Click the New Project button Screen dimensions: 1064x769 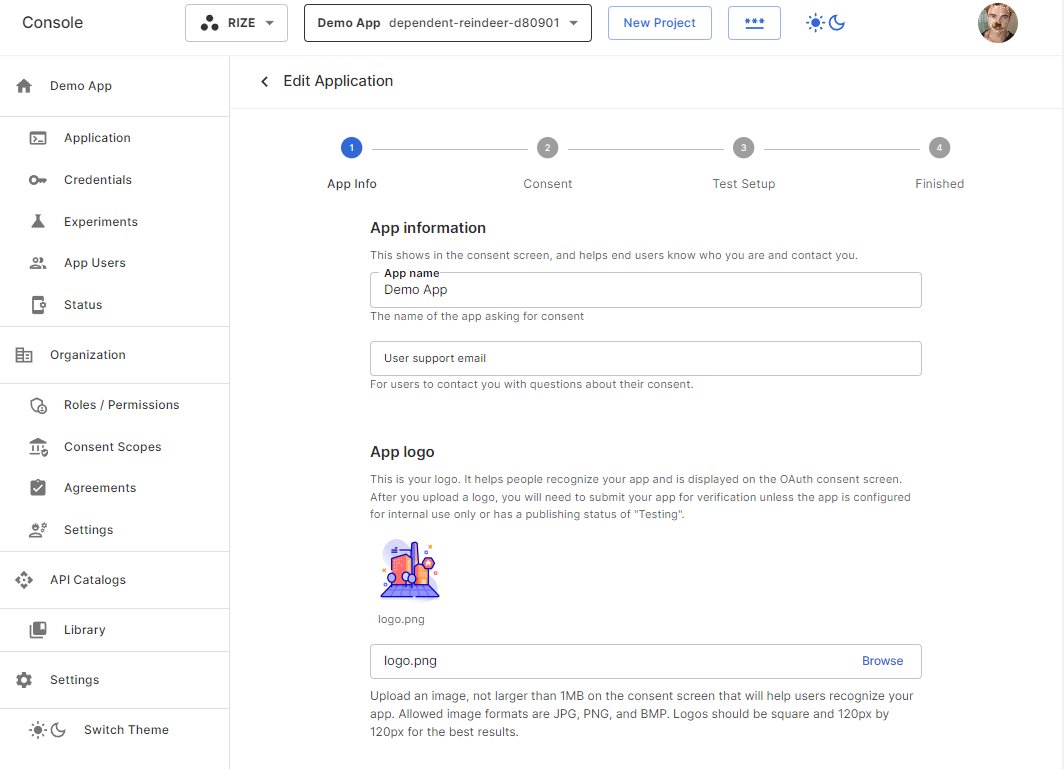coord(659,23)
